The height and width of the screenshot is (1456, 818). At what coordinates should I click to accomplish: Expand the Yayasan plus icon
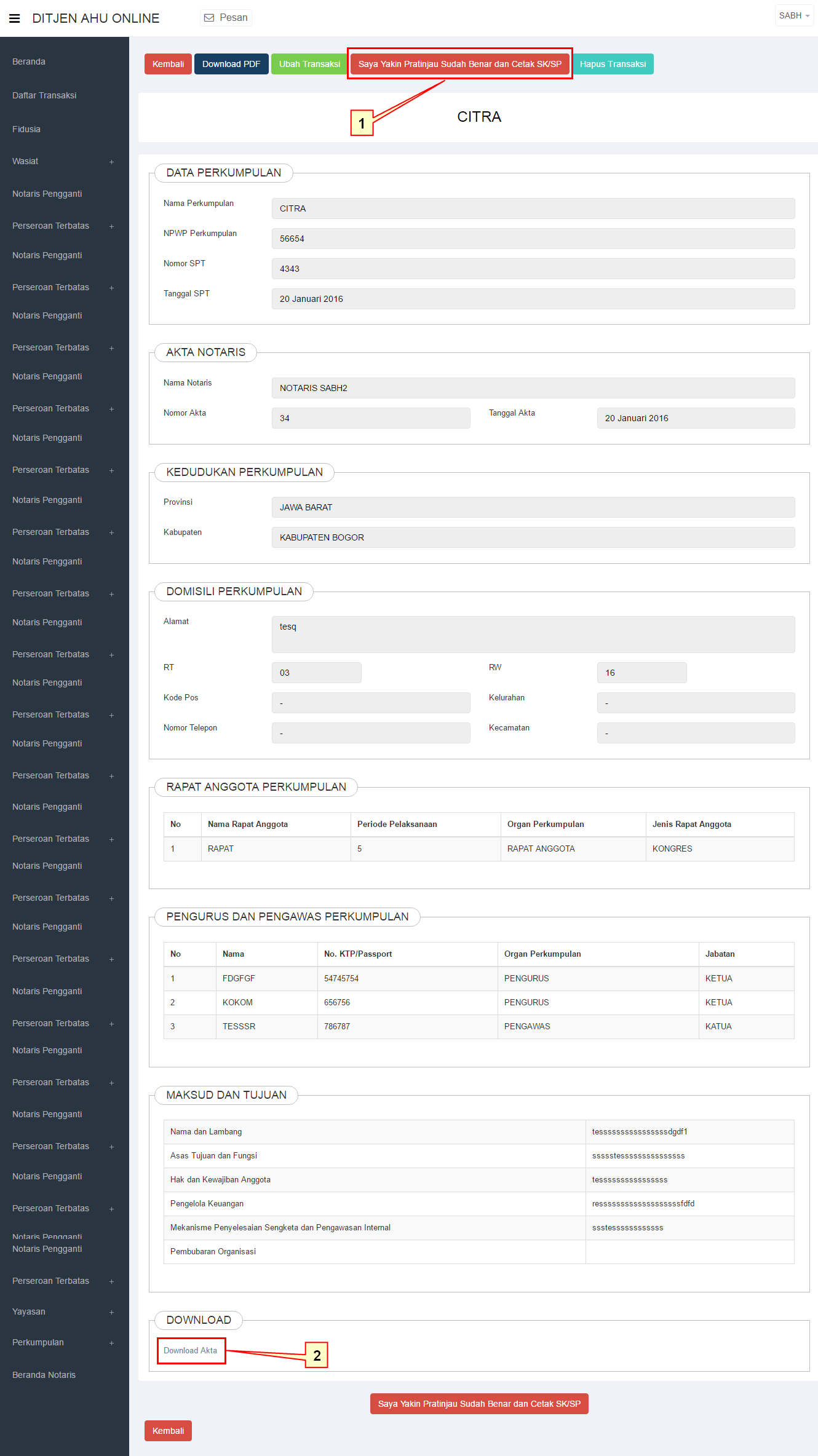tap(111, 1312)
